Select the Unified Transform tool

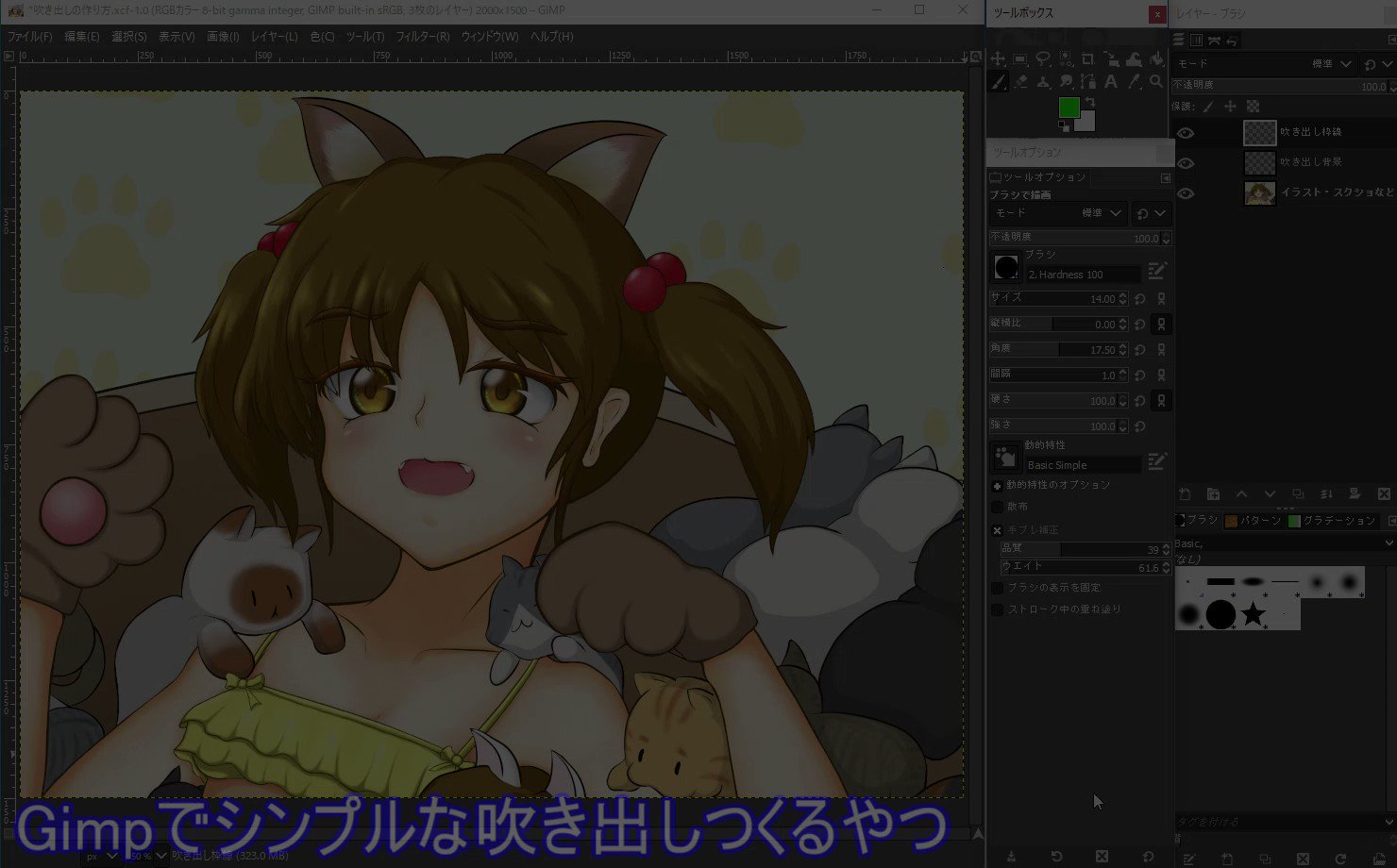[1111, 59]
